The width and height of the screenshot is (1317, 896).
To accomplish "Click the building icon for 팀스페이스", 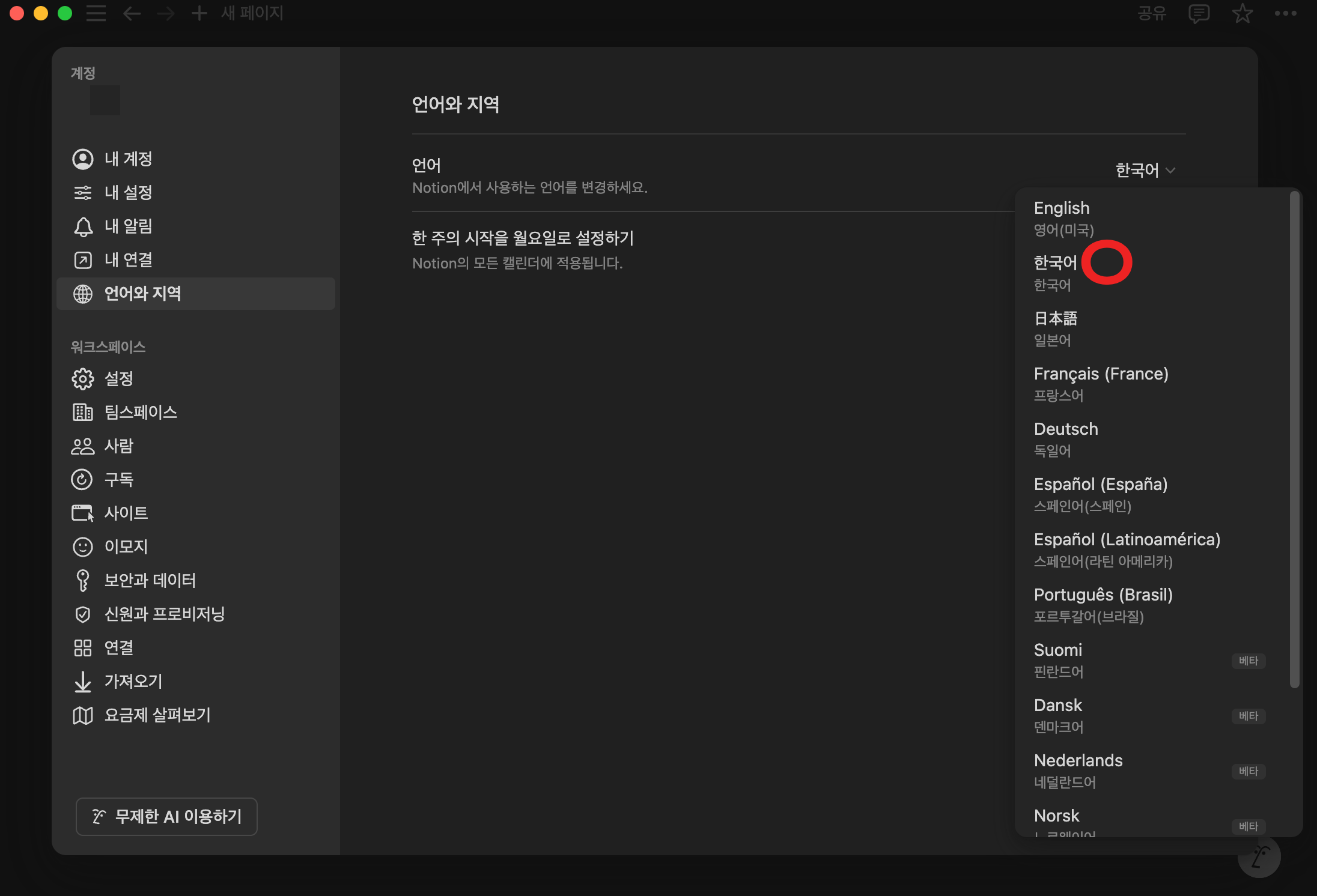I will coord(83,413).
